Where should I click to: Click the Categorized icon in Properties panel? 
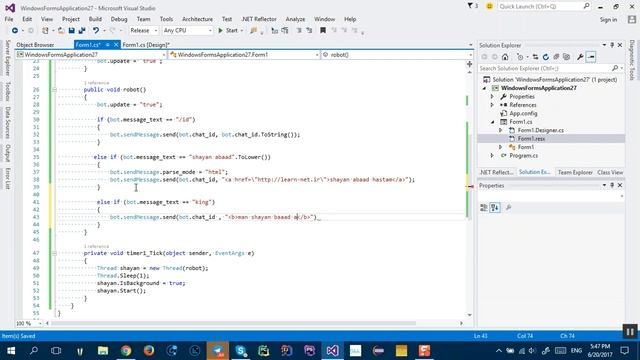click(484, 208)
